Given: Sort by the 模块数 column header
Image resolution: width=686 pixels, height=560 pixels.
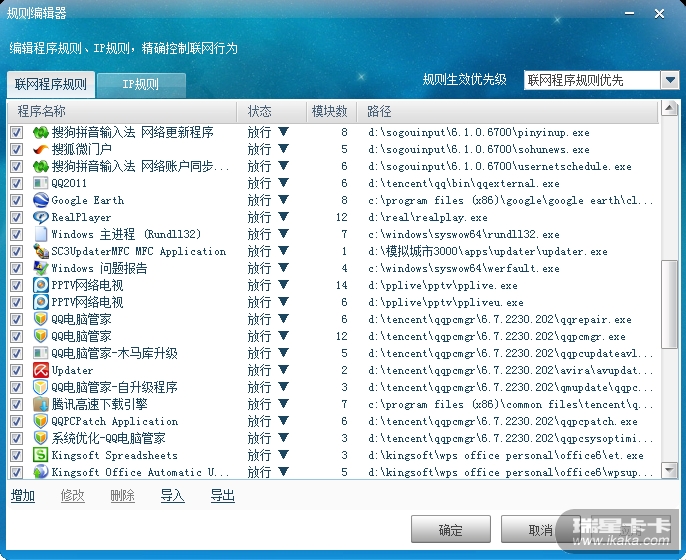Looking at the screenshot, I should pos(331,112).
